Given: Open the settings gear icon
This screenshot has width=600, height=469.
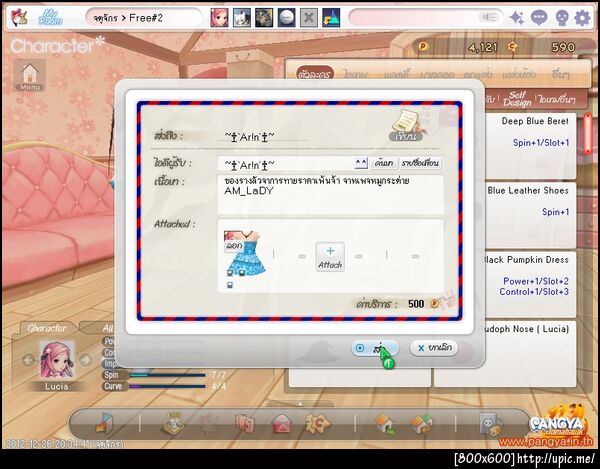Looking at the screenshot, I should (582, 18).
